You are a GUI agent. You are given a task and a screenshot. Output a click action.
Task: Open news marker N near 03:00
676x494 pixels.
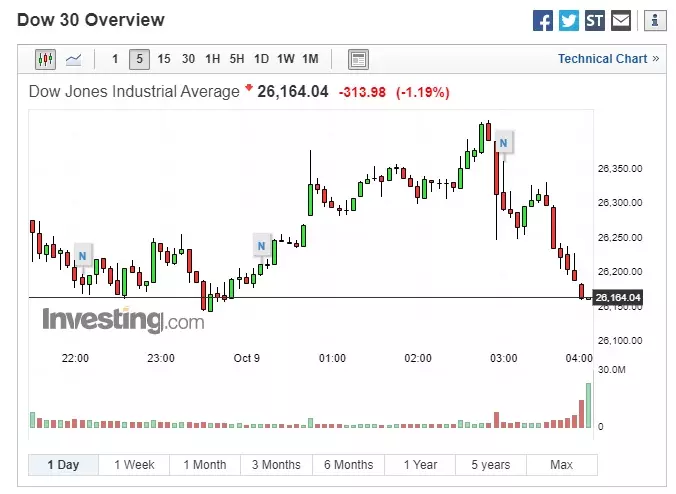point(503,143)
